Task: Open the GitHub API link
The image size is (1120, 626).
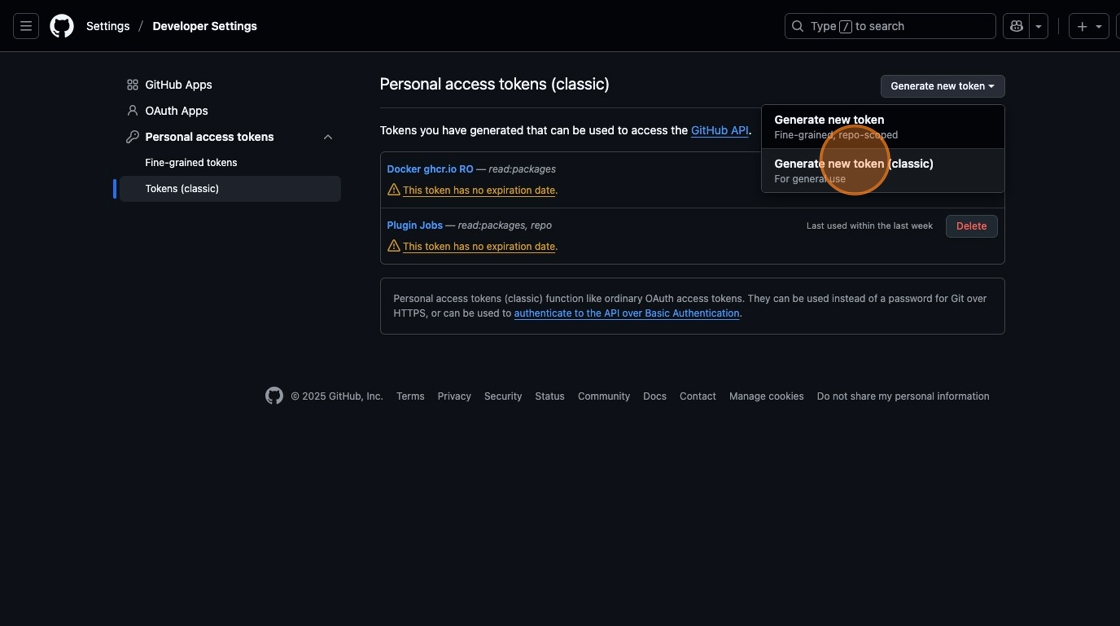Action: point(719,130)
